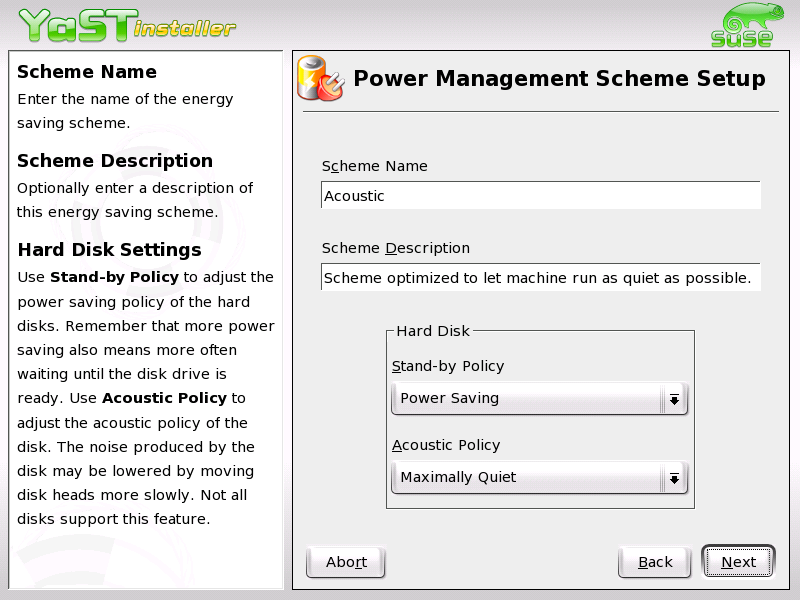Select the "Maximally Quiet" value shown

click(460, 477)
